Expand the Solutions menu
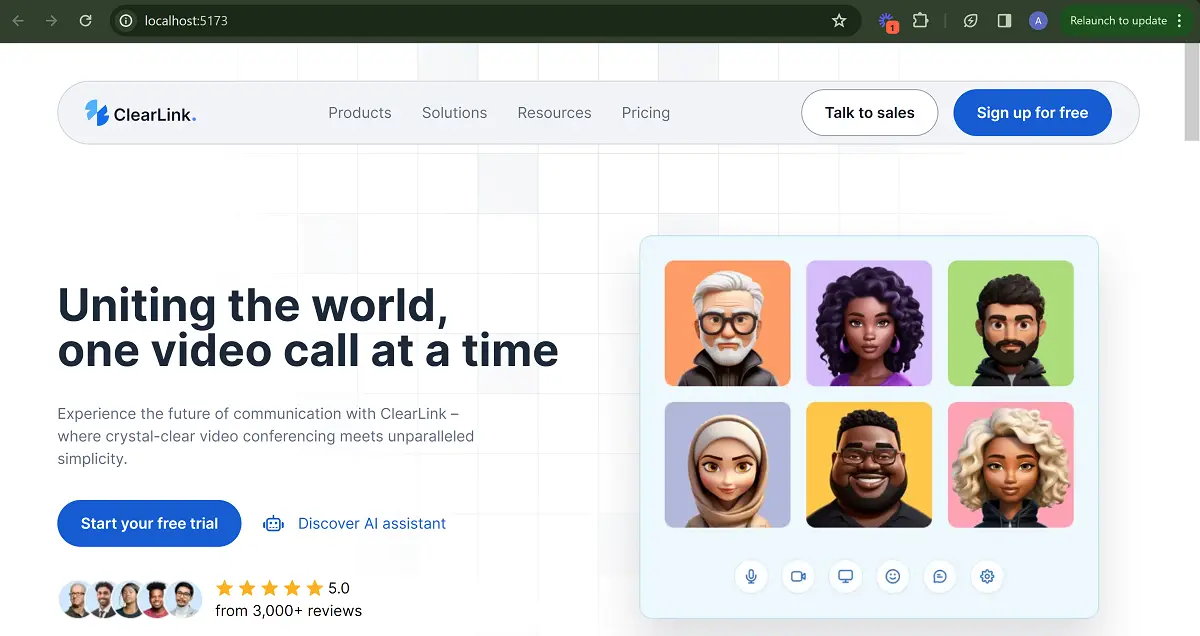 tap(454, 113)
